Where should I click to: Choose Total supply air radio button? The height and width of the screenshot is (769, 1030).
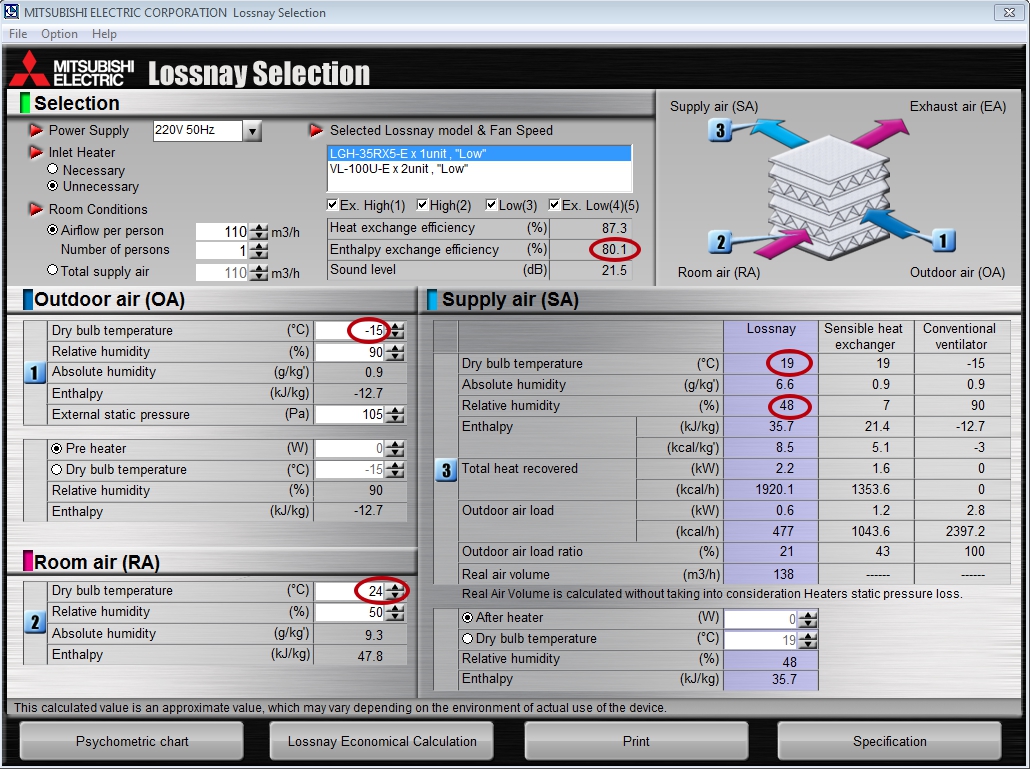[x=53, y=270]
